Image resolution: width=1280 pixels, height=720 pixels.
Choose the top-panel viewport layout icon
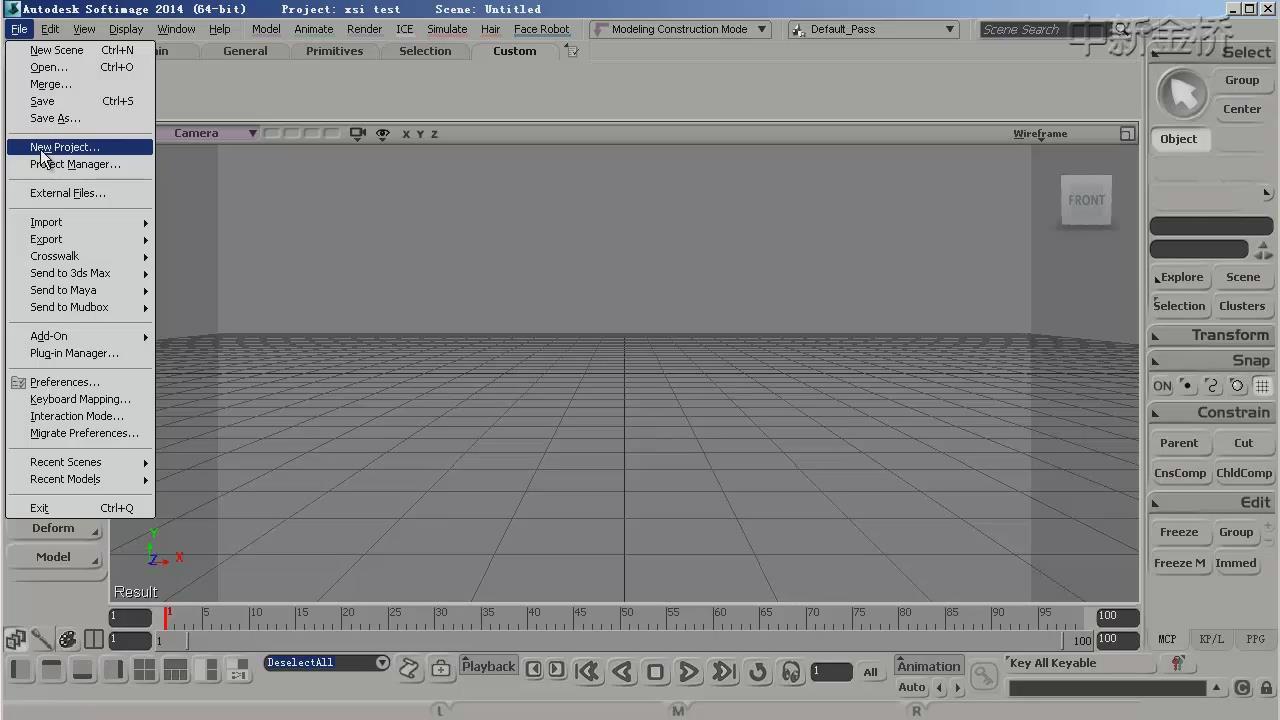pyautogui.click(x=52, y=669)
